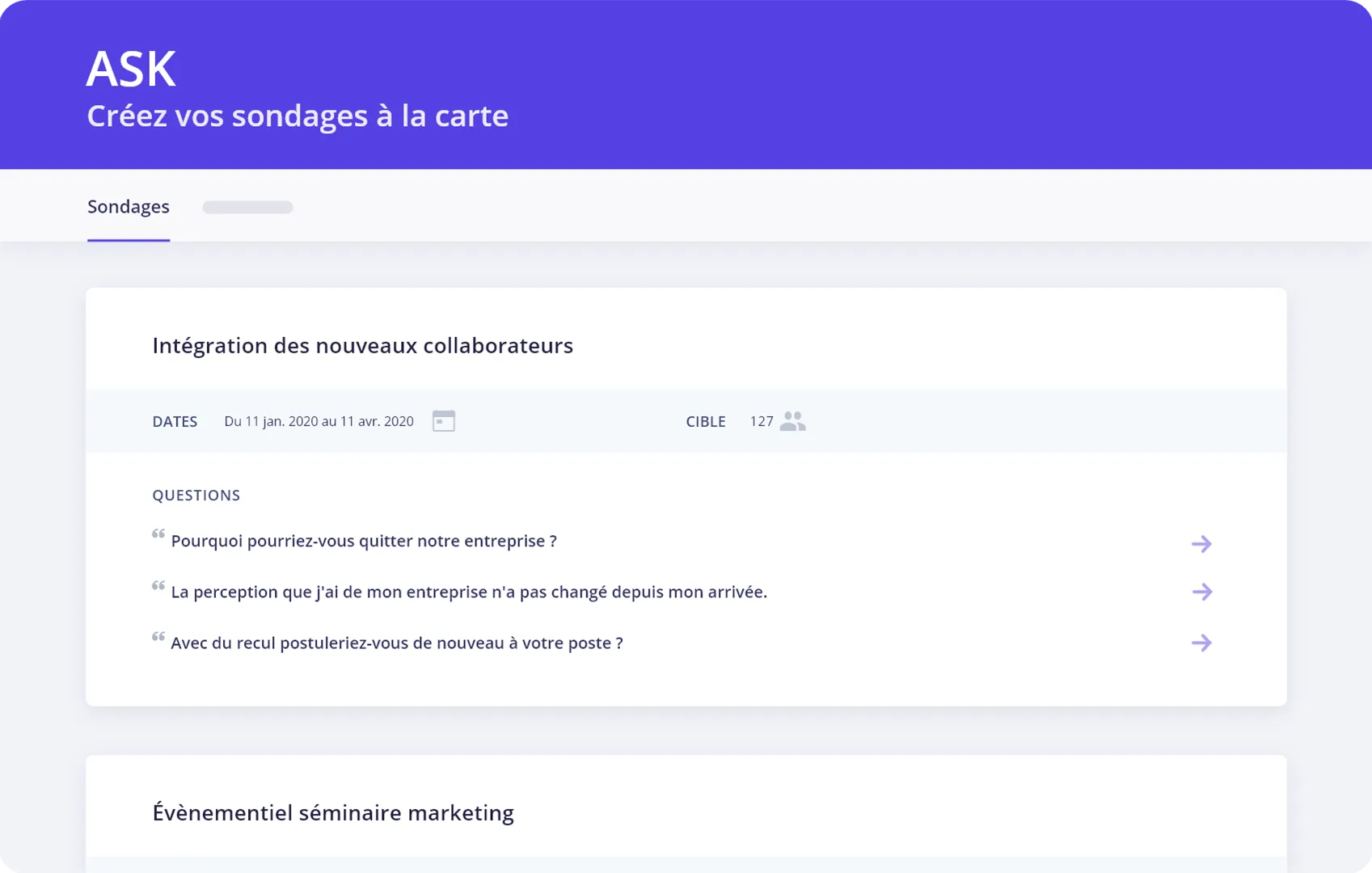Viewport: 1372px width, 873px height.
Task: Click the ASK title in header
Action: 131,69
